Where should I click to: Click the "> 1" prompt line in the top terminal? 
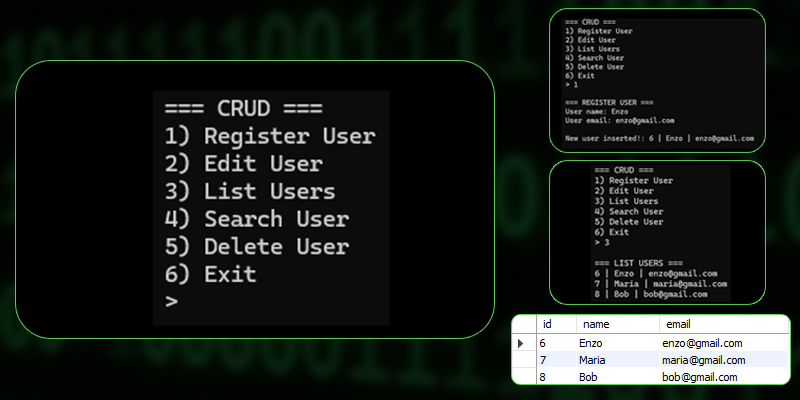coord(571,85)
